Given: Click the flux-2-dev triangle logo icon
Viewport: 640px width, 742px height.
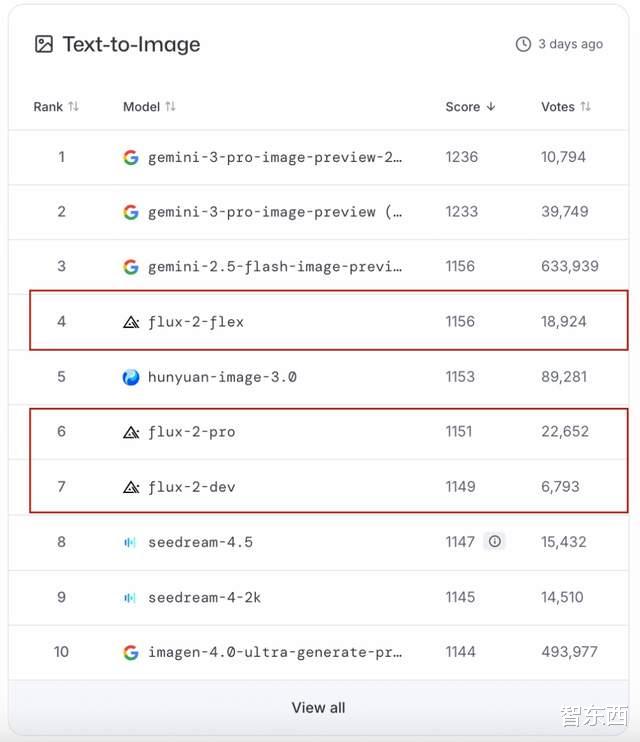Looking at the screenshot, I should (131, 487).
